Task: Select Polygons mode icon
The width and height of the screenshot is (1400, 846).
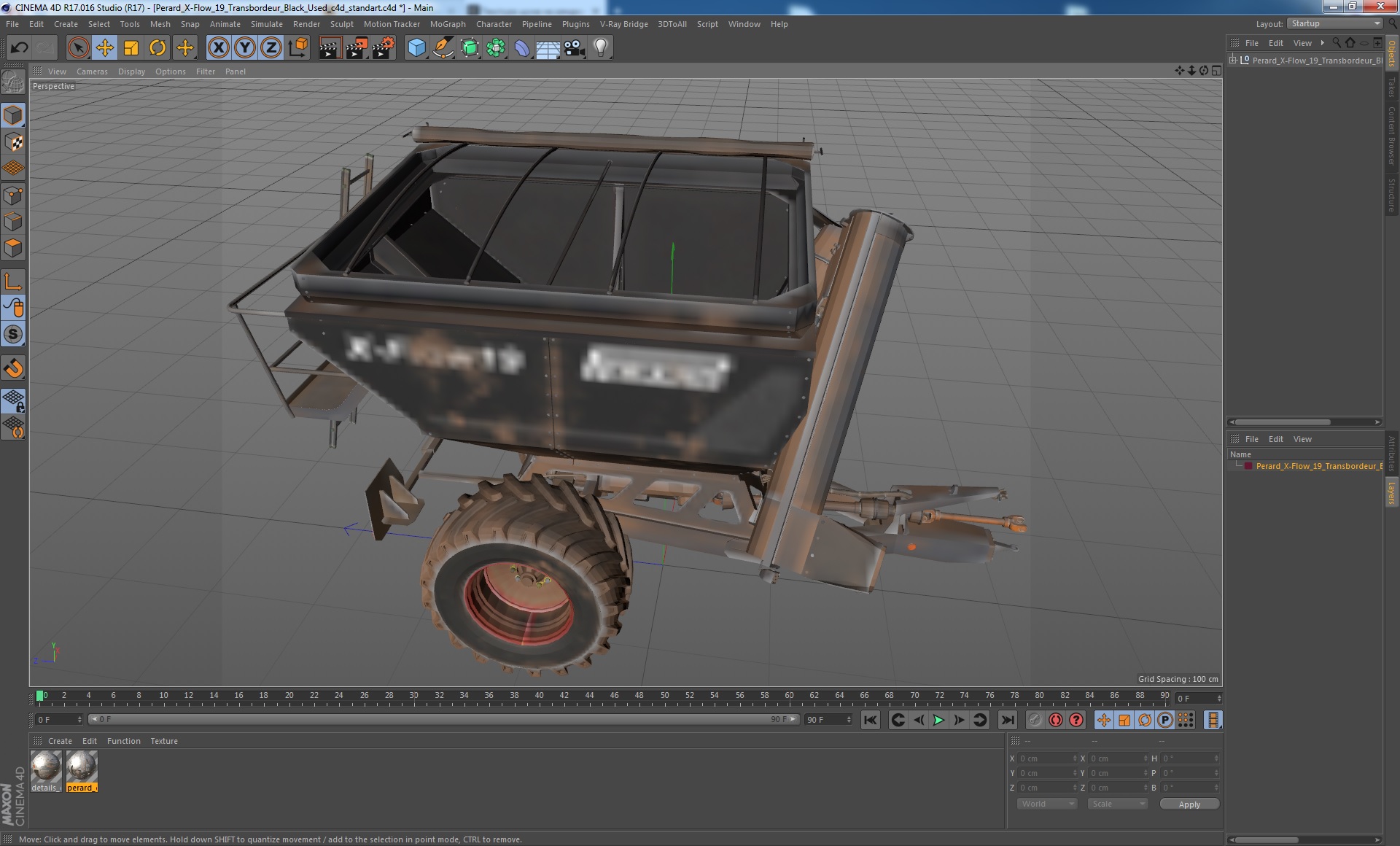Action: click(x=13, y=248)
